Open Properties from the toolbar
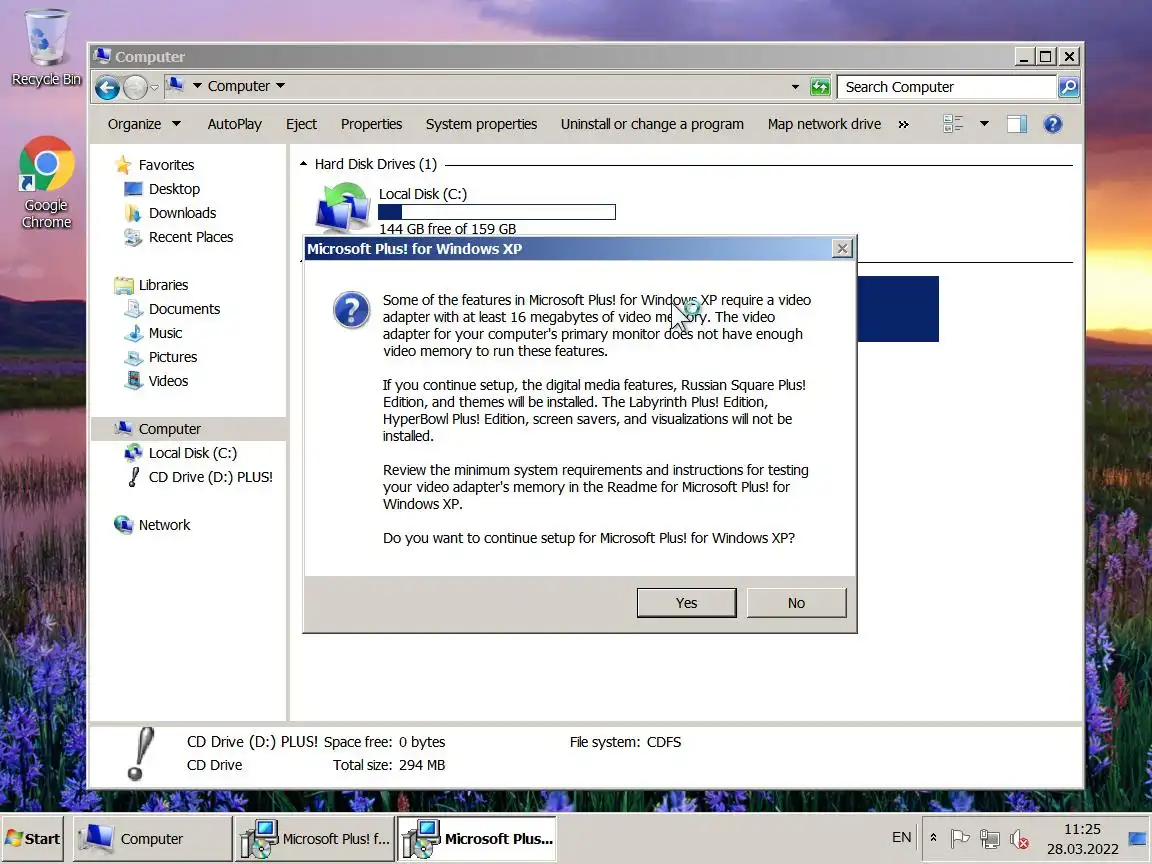The width and height of the screenshot is (1152, 864). (371, 124)
